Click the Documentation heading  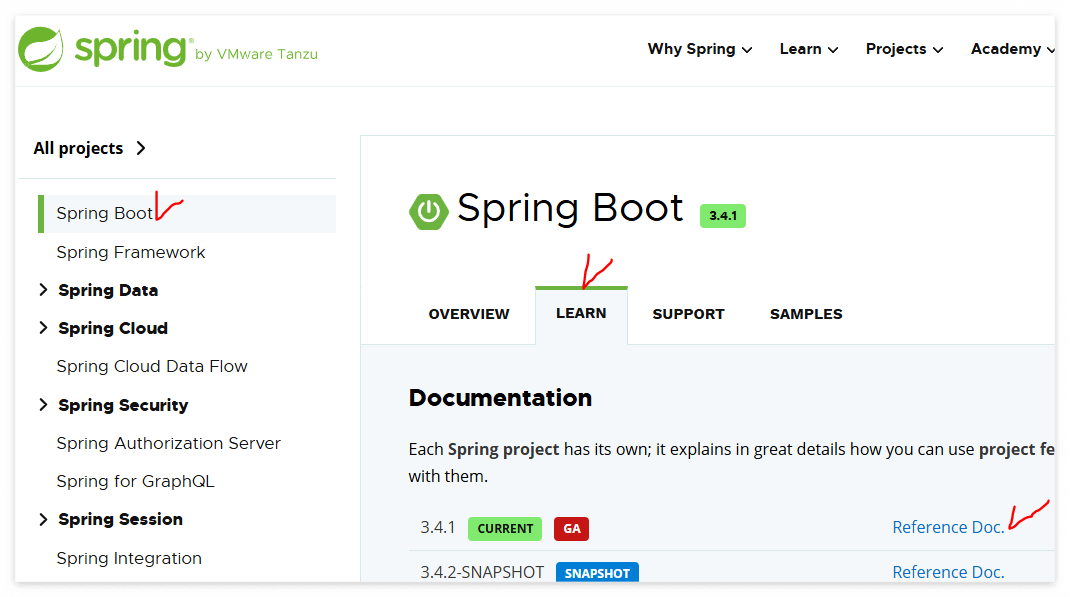[x=500, y=398]
